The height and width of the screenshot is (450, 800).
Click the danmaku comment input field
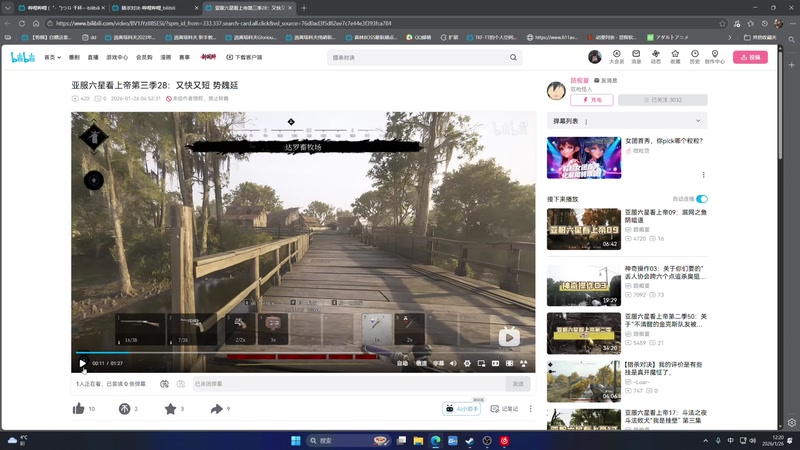pos(349,384)
